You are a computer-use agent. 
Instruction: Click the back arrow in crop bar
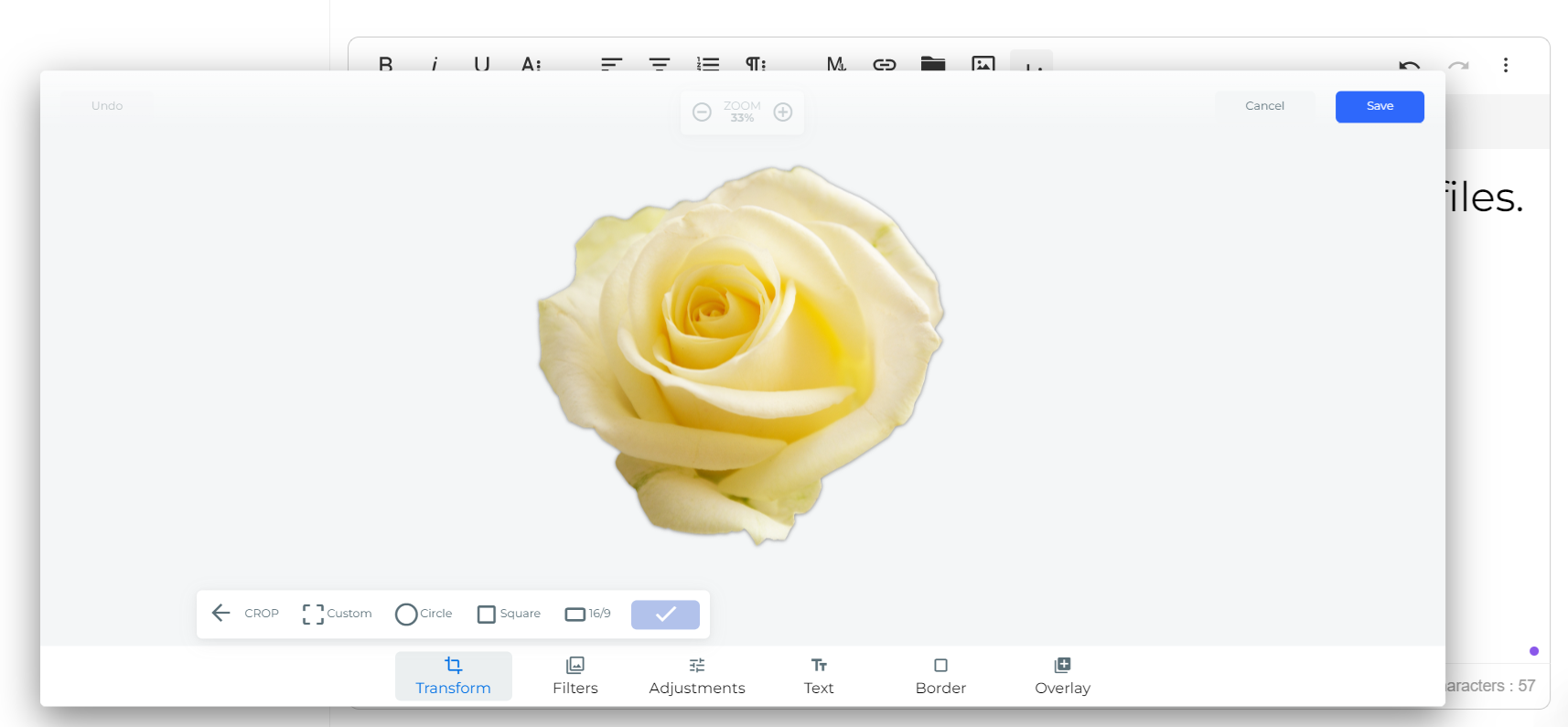tap(220, 613)
